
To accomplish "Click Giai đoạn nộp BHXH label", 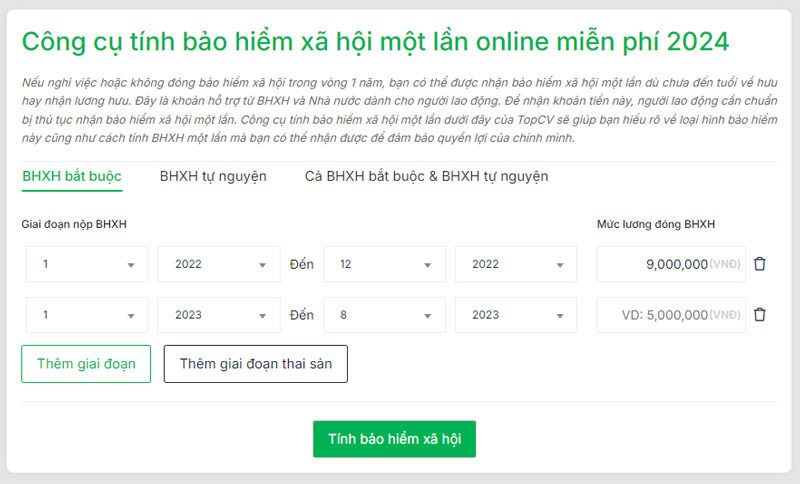I will [74, 224].
